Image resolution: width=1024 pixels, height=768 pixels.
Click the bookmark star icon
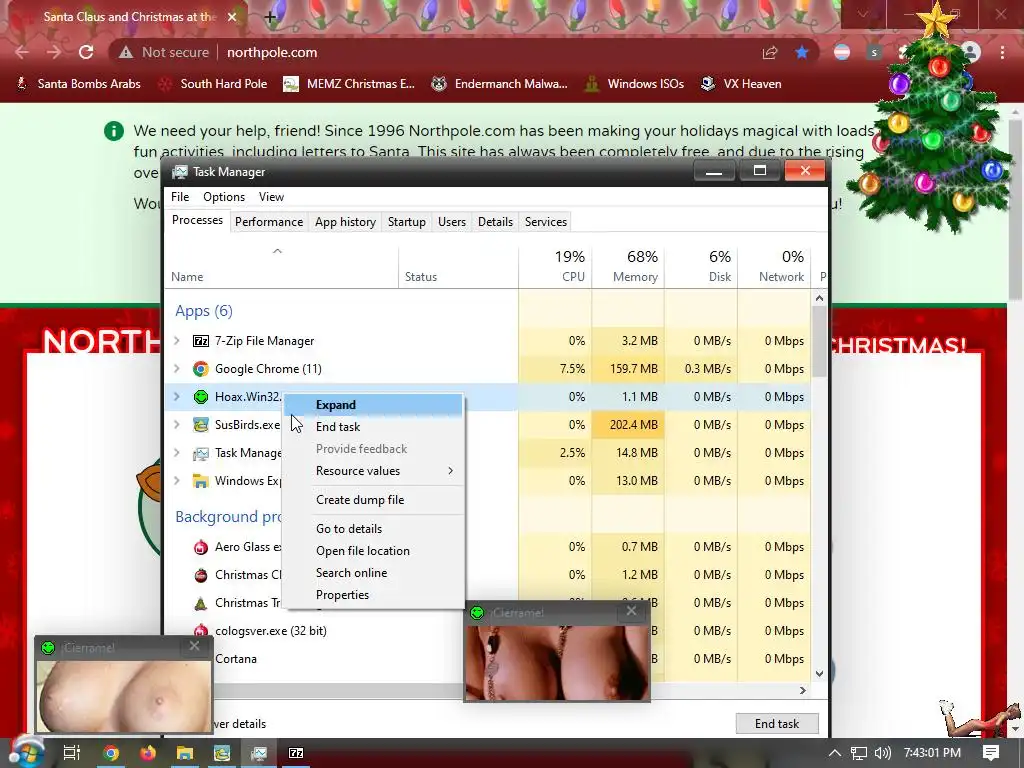(802, 52)
